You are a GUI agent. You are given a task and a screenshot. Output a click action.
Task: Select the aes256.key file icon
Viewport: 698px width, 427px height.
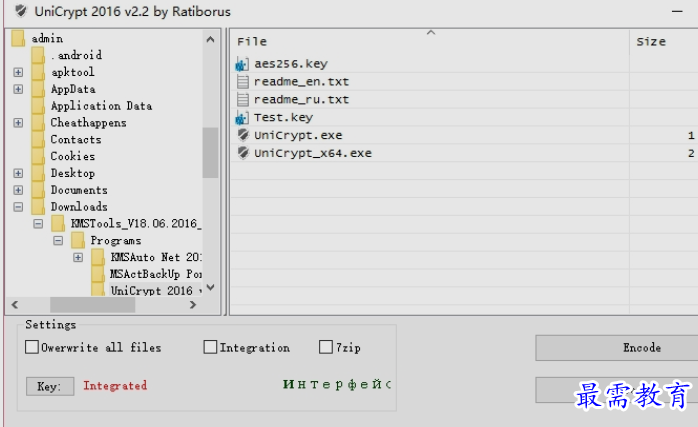click(x=242, y=64)
